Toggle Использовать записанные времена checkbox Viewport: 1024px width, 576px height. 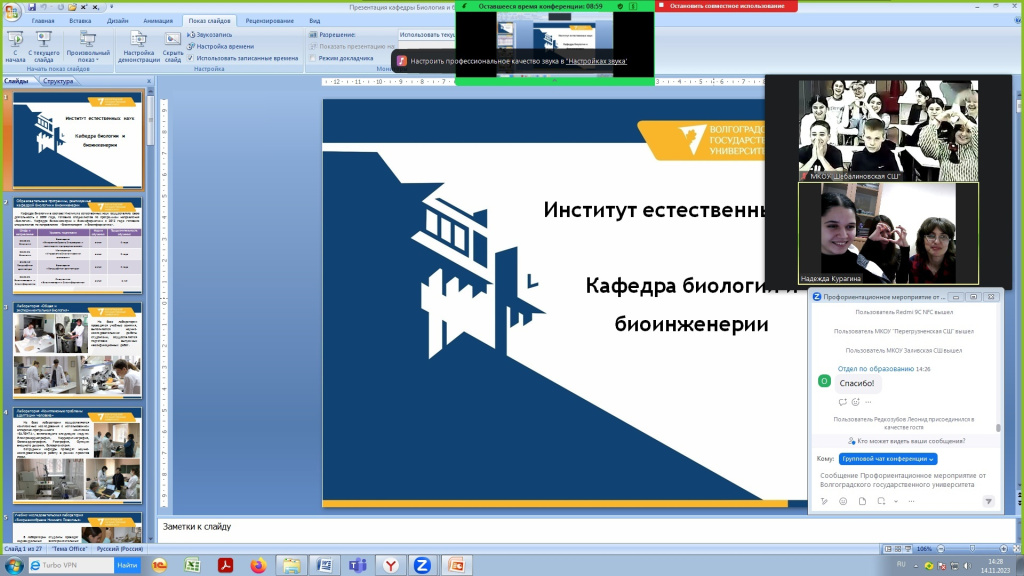pos(191,58)
